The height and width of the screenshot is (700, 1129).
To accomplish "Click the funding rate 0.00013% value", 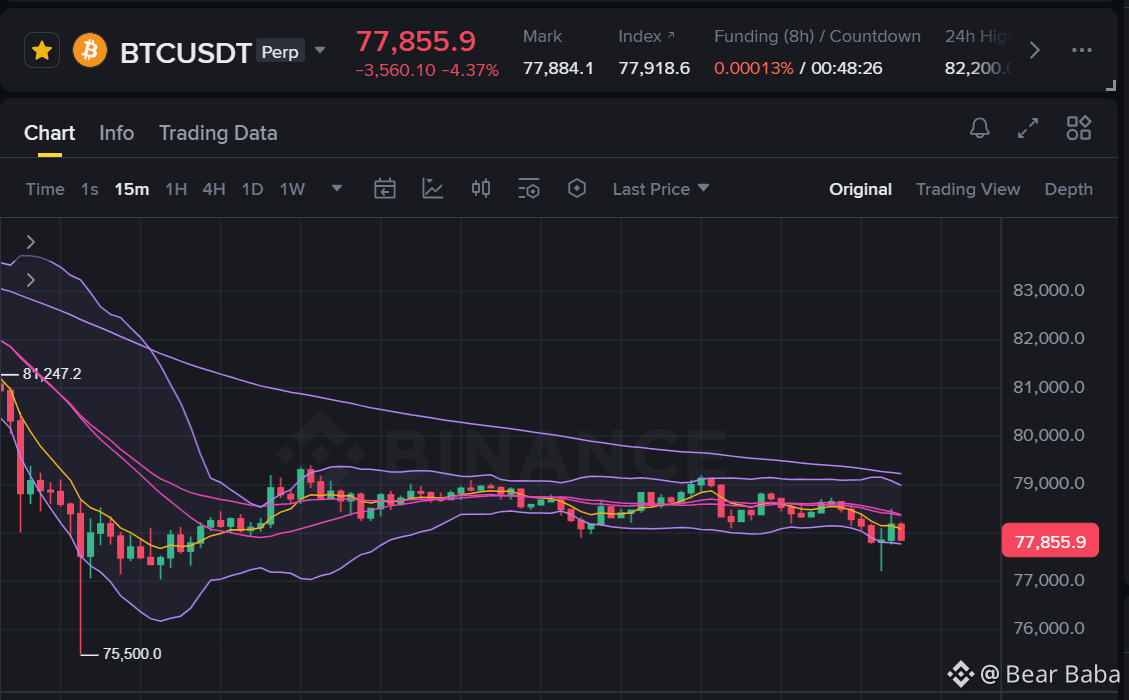I will pyautogui.click(x=754, y=68).
